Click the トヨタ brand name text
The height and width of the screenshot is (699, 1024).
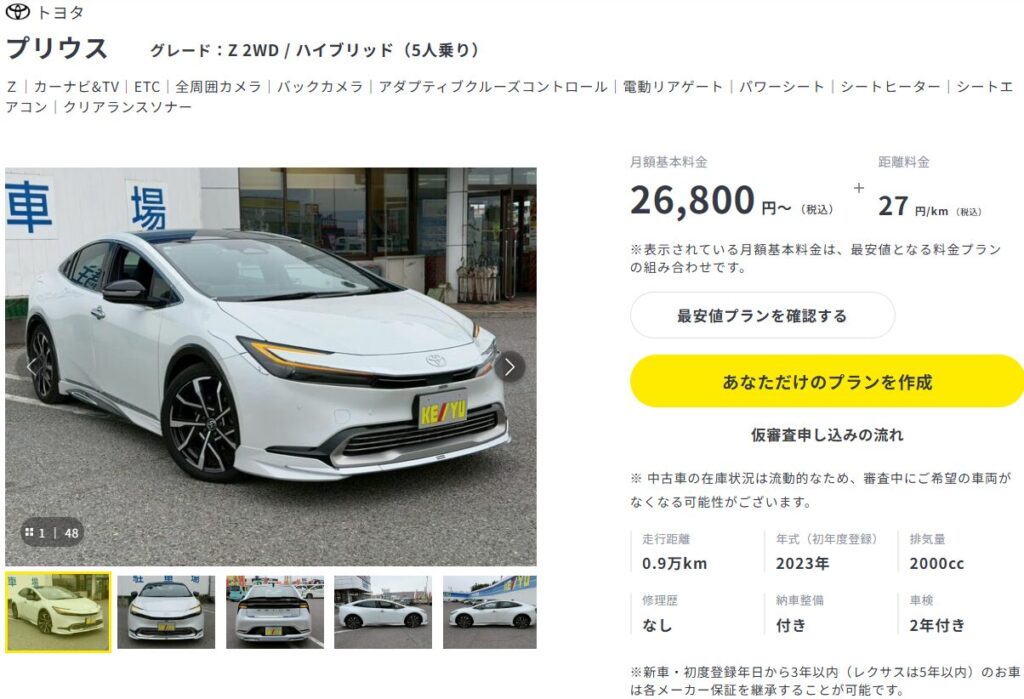point(60,12)
